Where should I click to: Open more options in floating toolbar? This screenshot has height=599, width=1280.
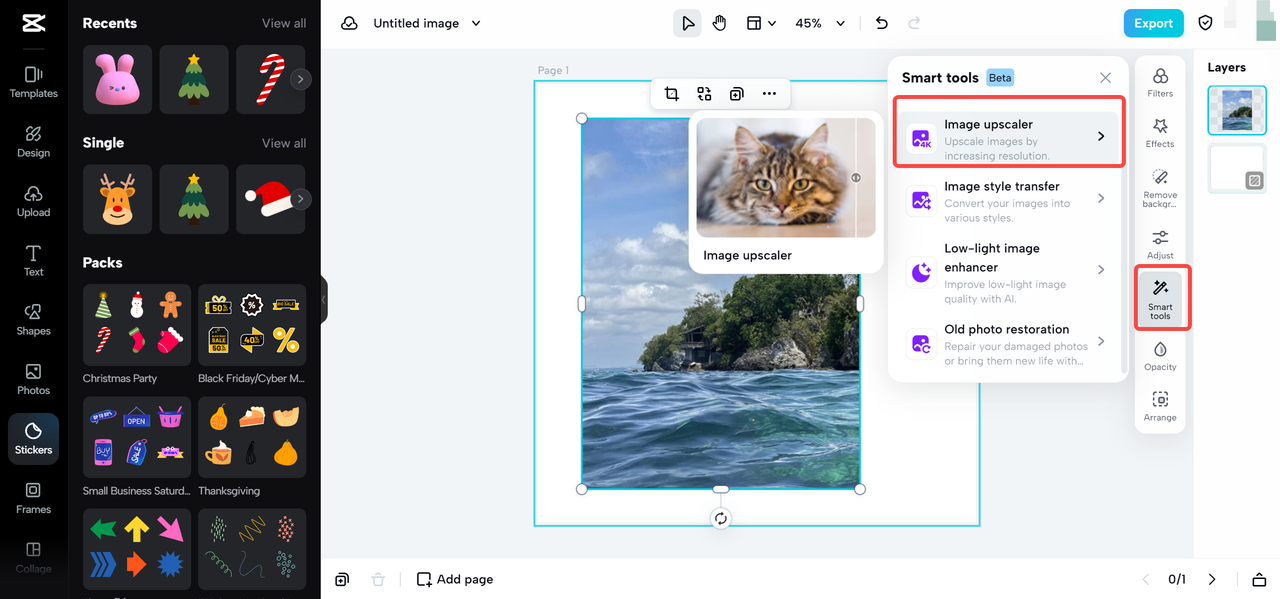pyautogui.click(x=769, y=94)
